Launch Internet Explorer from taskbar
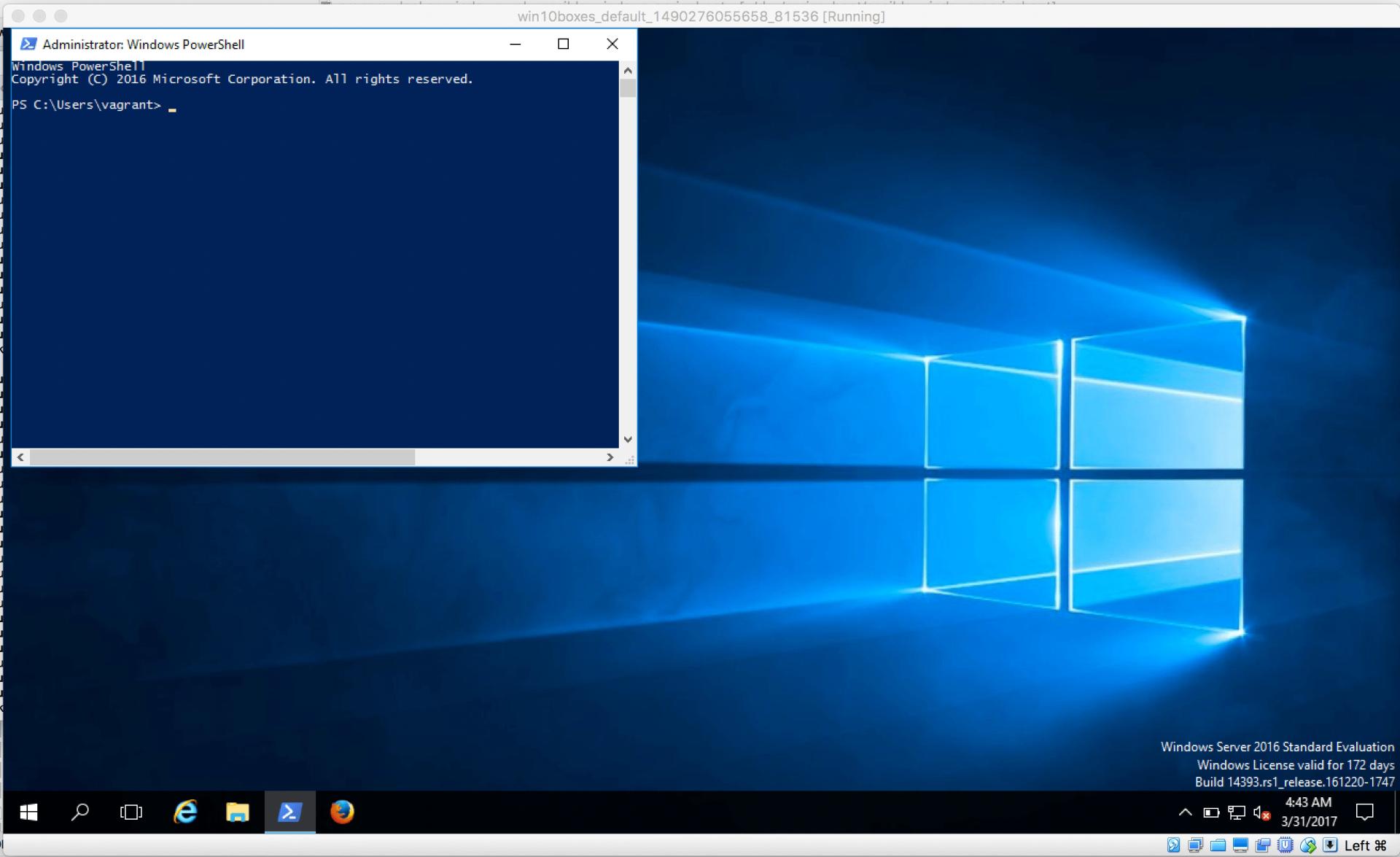 tap(185, 812)
